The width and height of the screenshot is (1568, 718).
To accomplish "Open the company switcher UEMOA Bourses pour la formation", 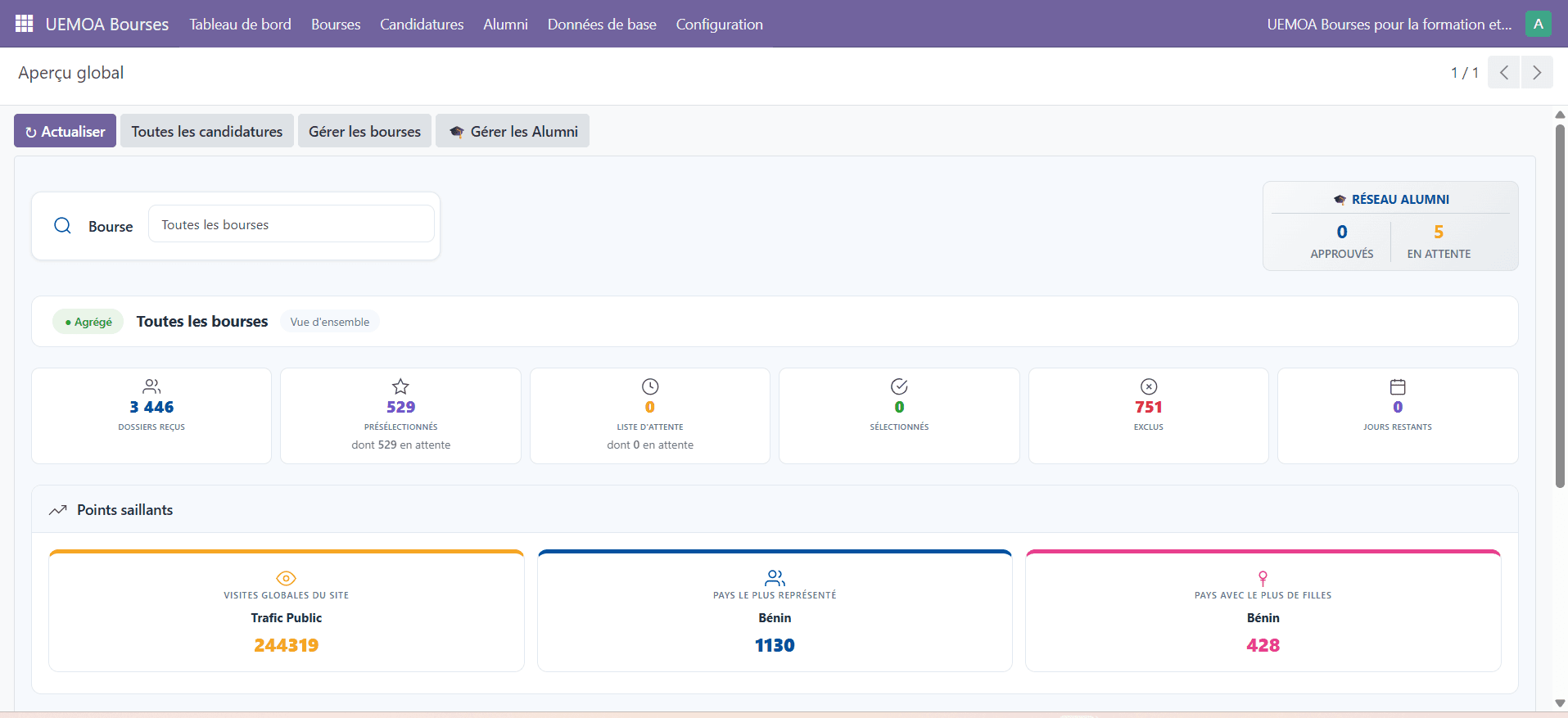I will 1390,25.
